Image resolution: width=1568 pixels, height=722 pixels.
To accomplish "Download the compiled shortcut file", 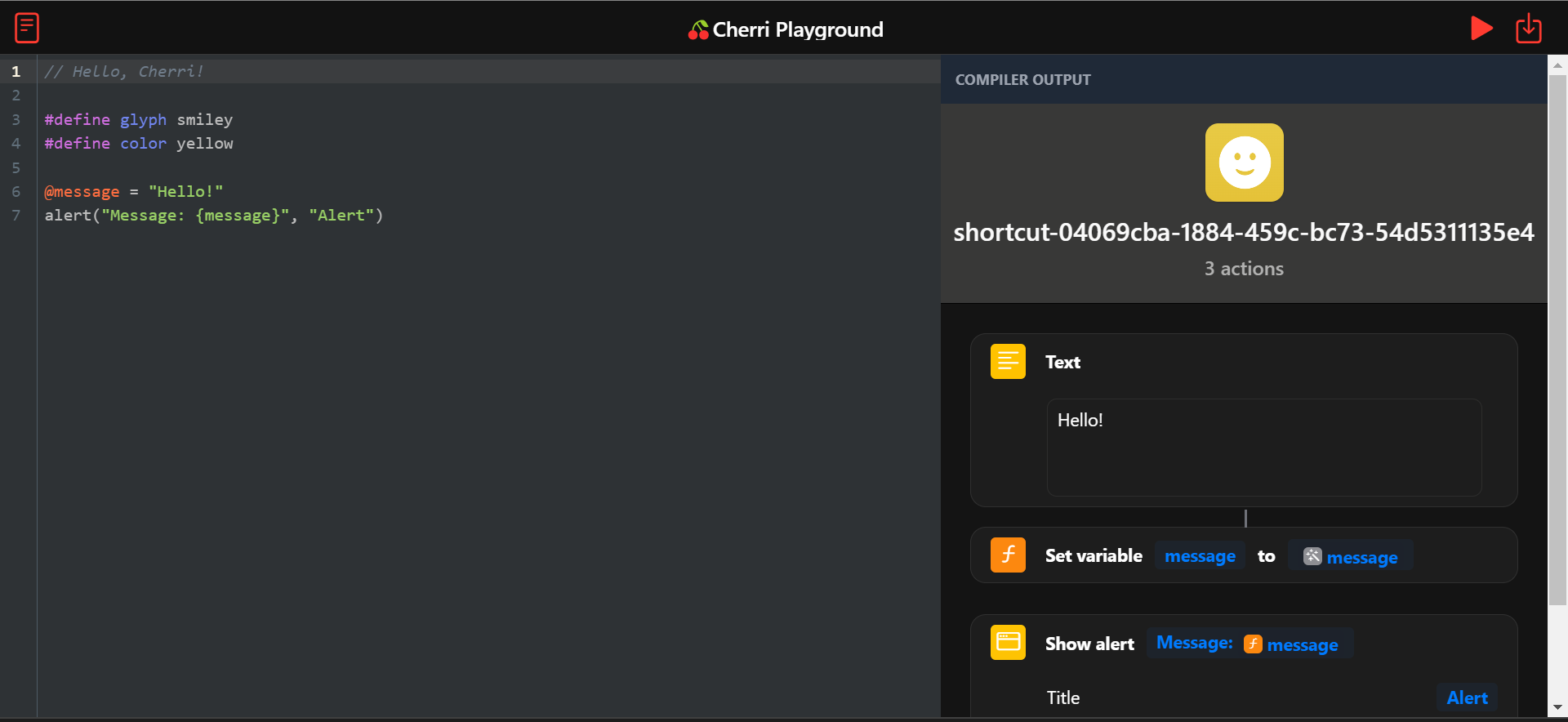I will coord(1529,28).
